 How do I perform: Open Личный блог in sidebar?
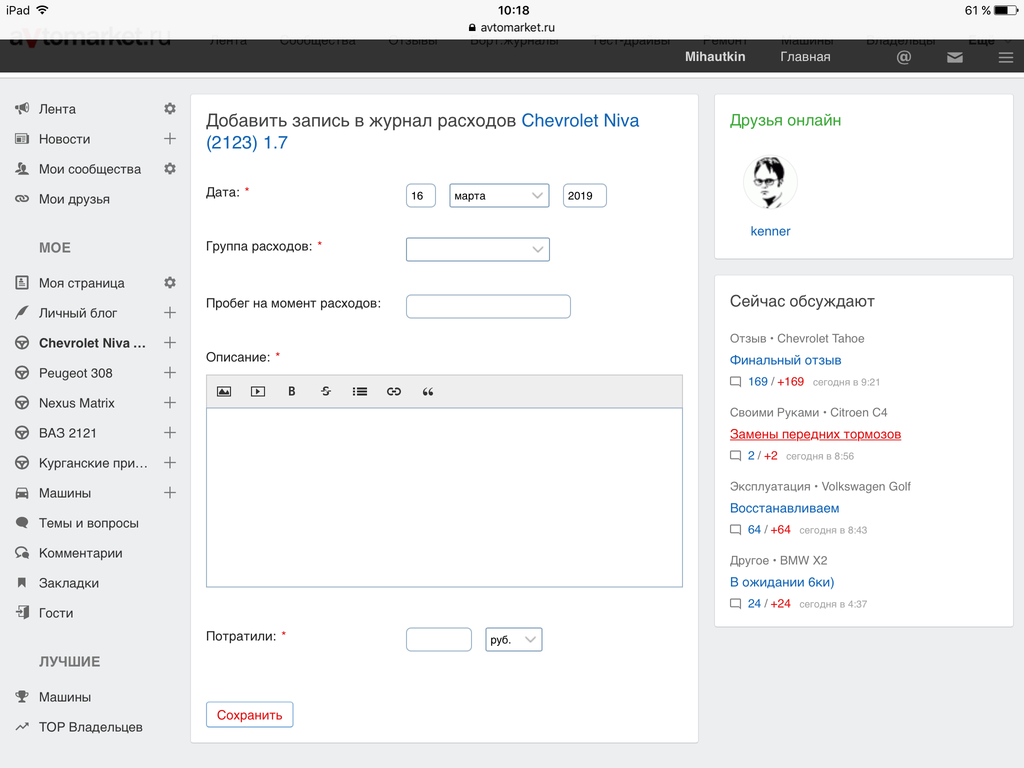(78, 313)
